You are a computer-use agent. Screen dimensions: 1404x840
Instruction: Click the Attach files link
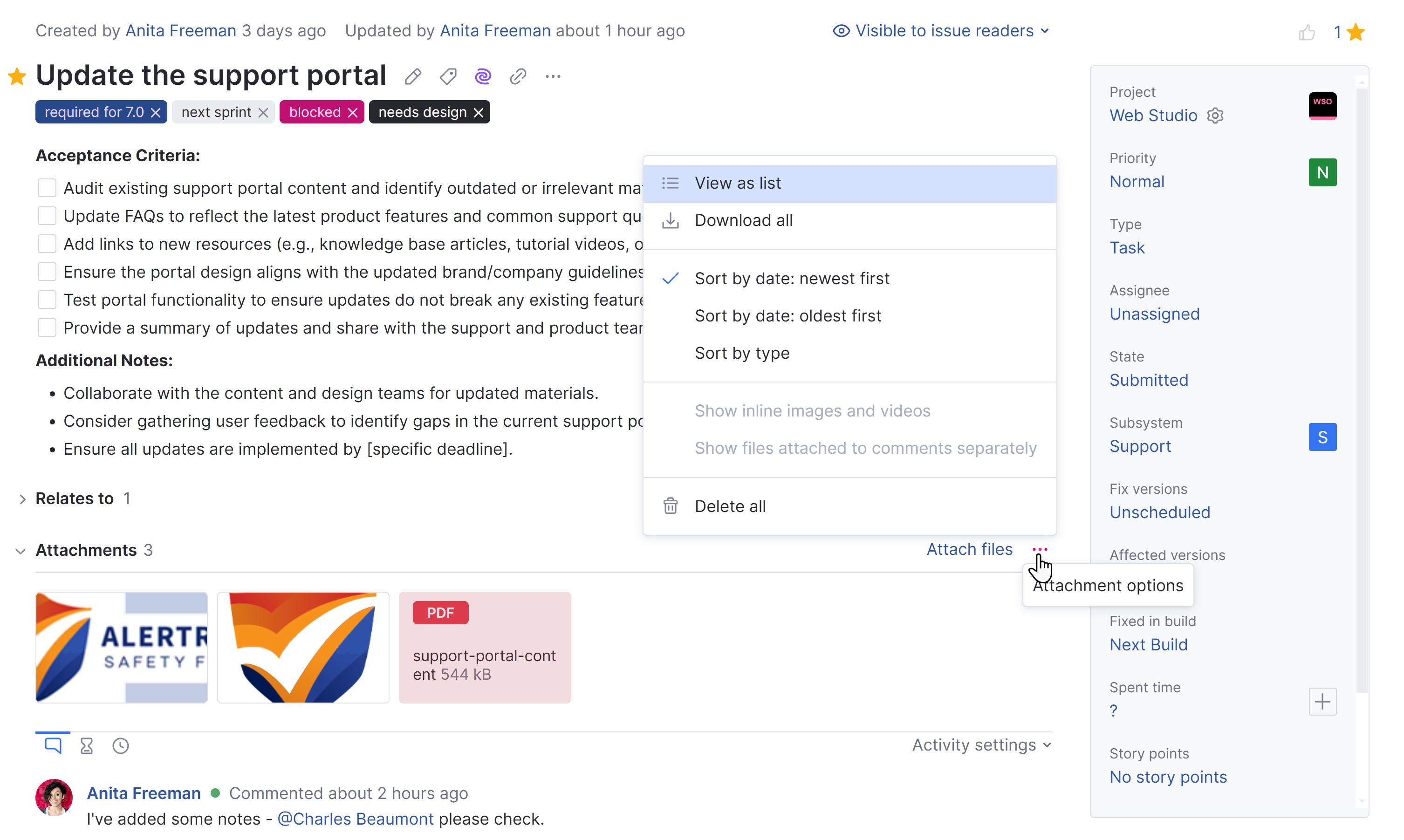click(x=969, y=549)
